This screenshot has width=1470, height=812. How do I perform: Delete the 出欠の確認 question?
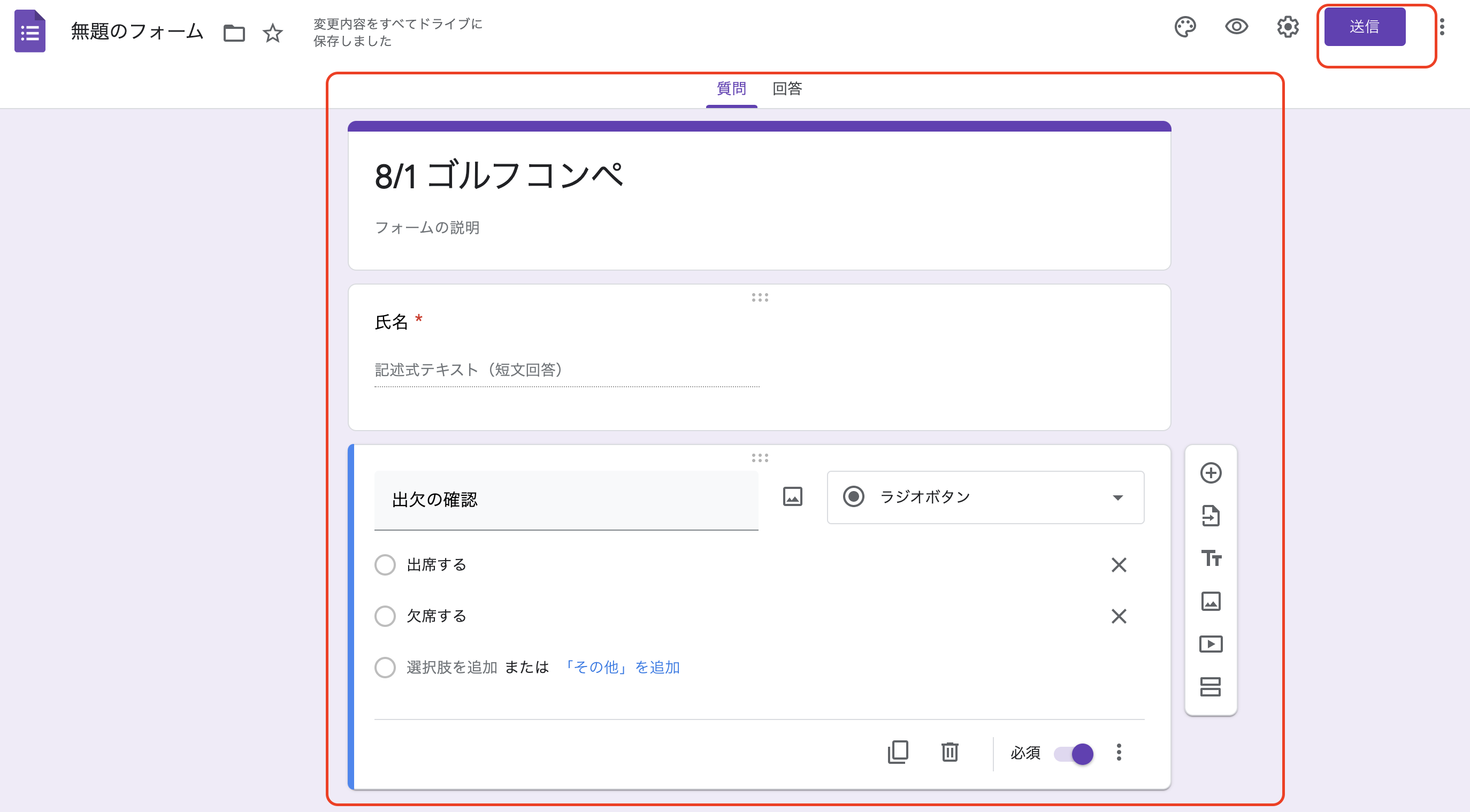click(x=950, y=752)
